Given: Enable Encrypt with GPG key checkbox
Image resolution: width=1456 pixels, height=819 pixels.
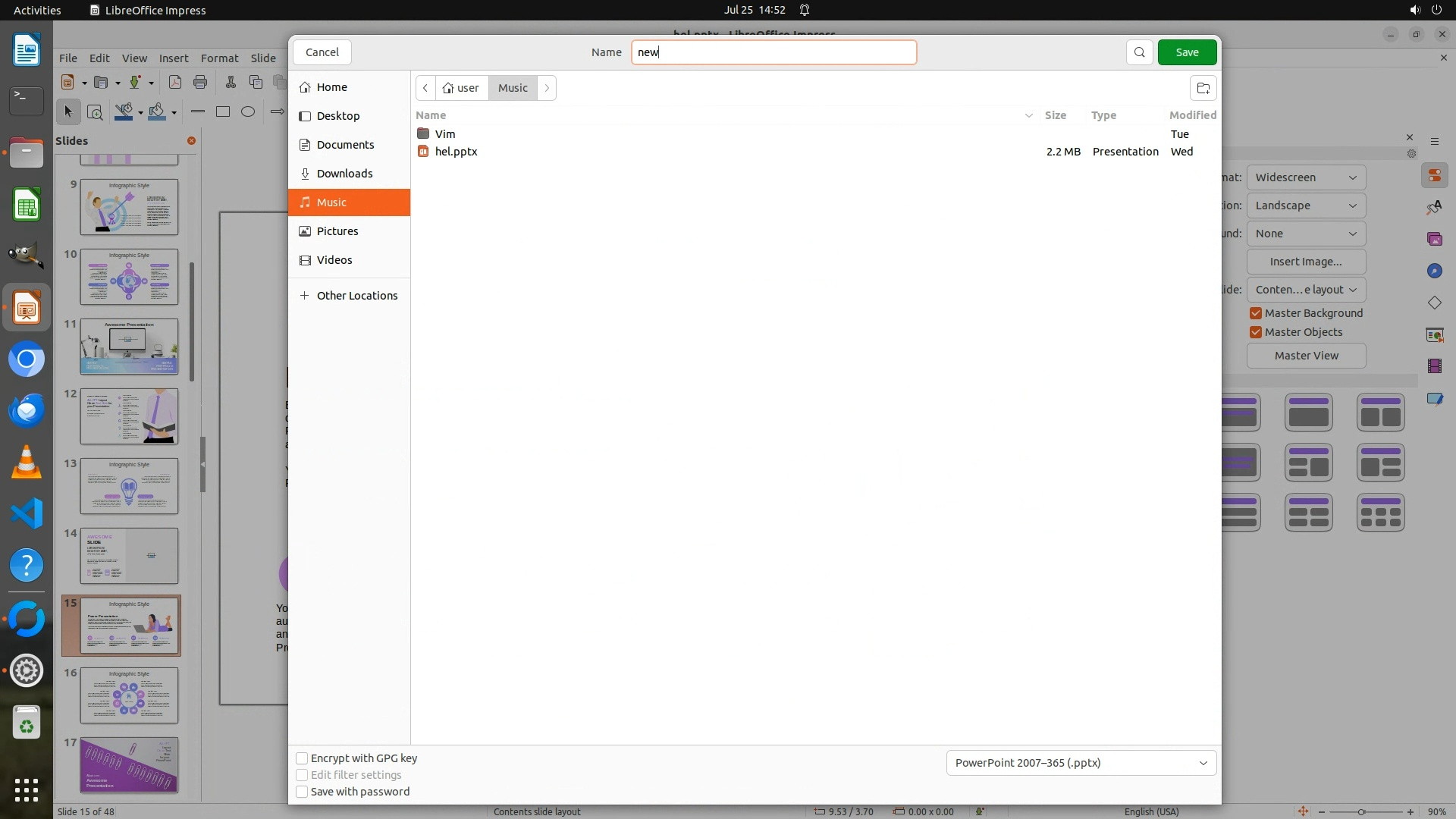Looking at the screenshot, I should coord(302,758).
